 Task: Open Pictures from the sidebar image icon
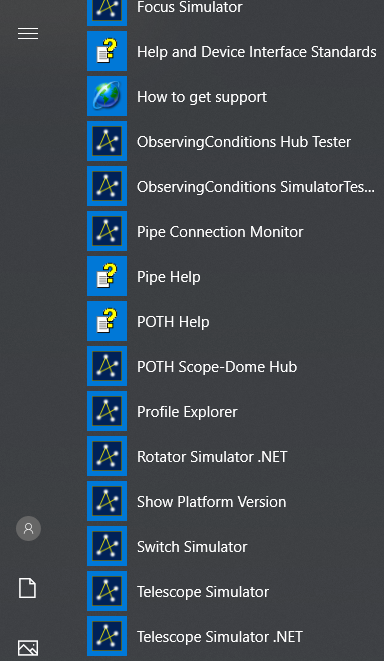click(28, 648)
